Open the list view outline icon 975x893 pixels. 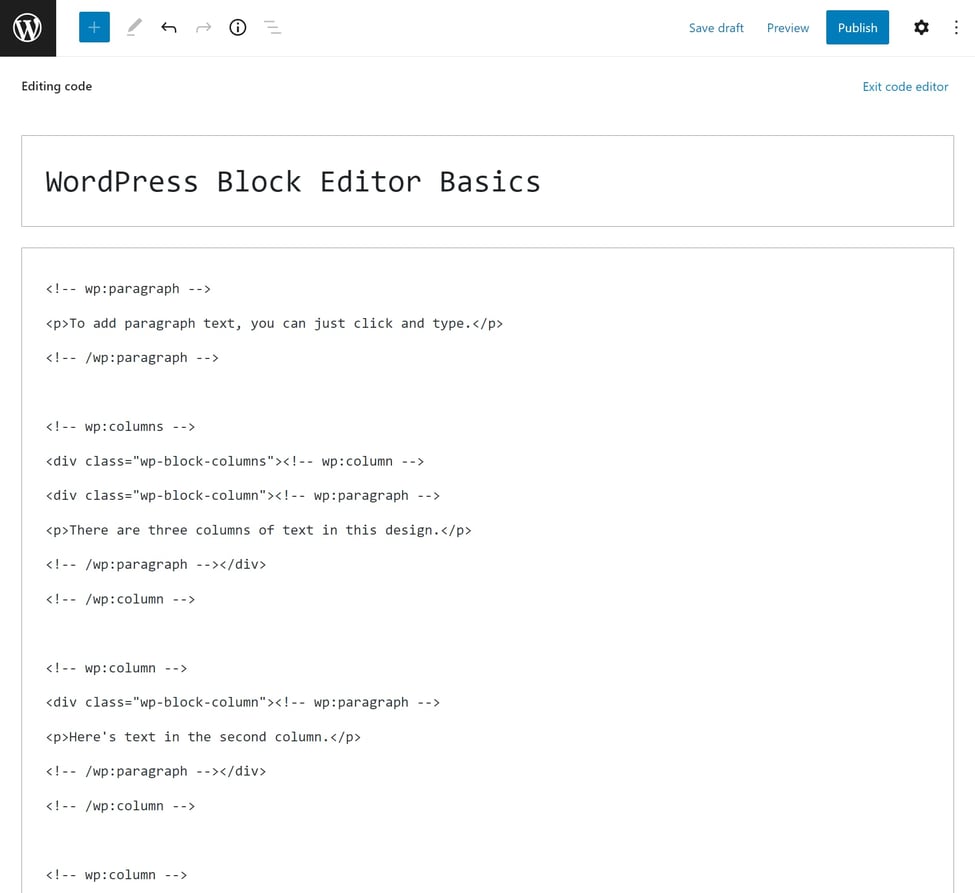coord(272,27)
